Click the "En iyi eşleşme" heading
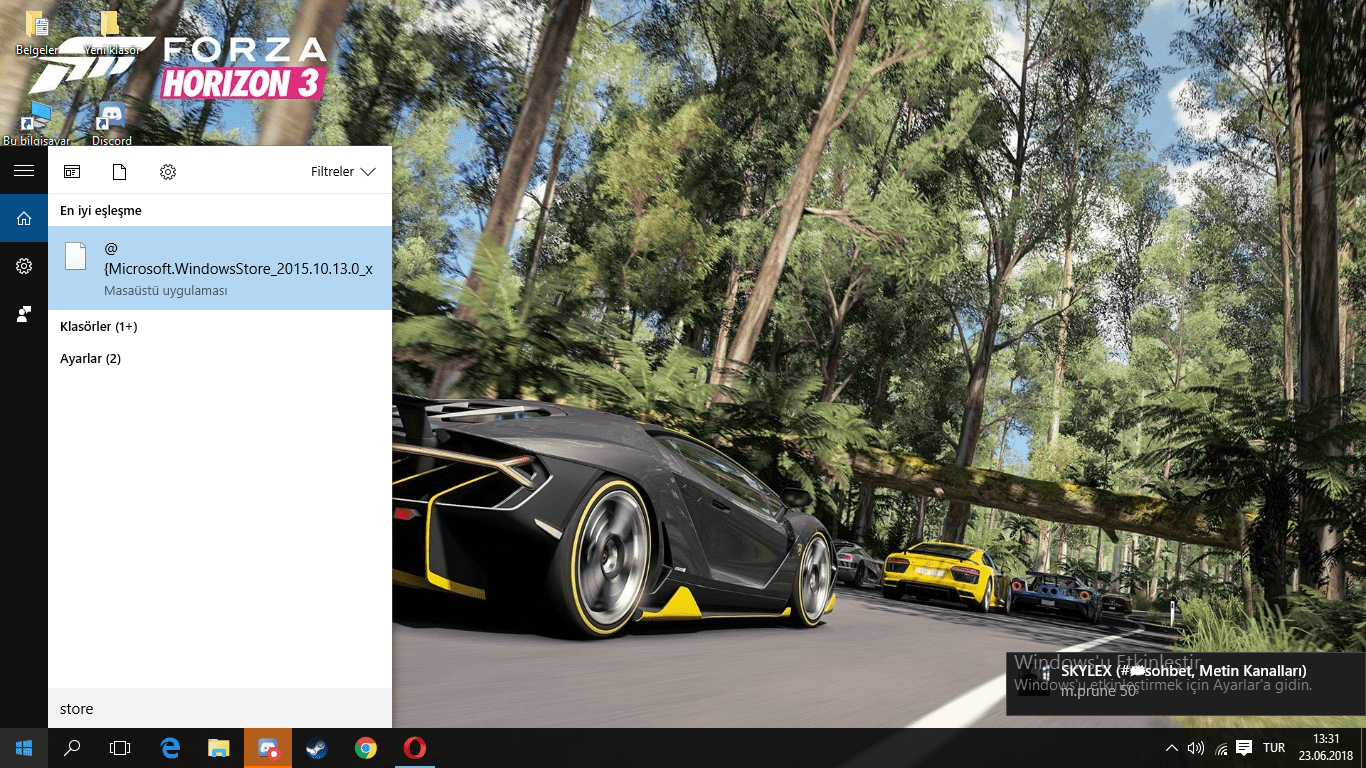Screen dimensions: 1366x768 point(101,211)
